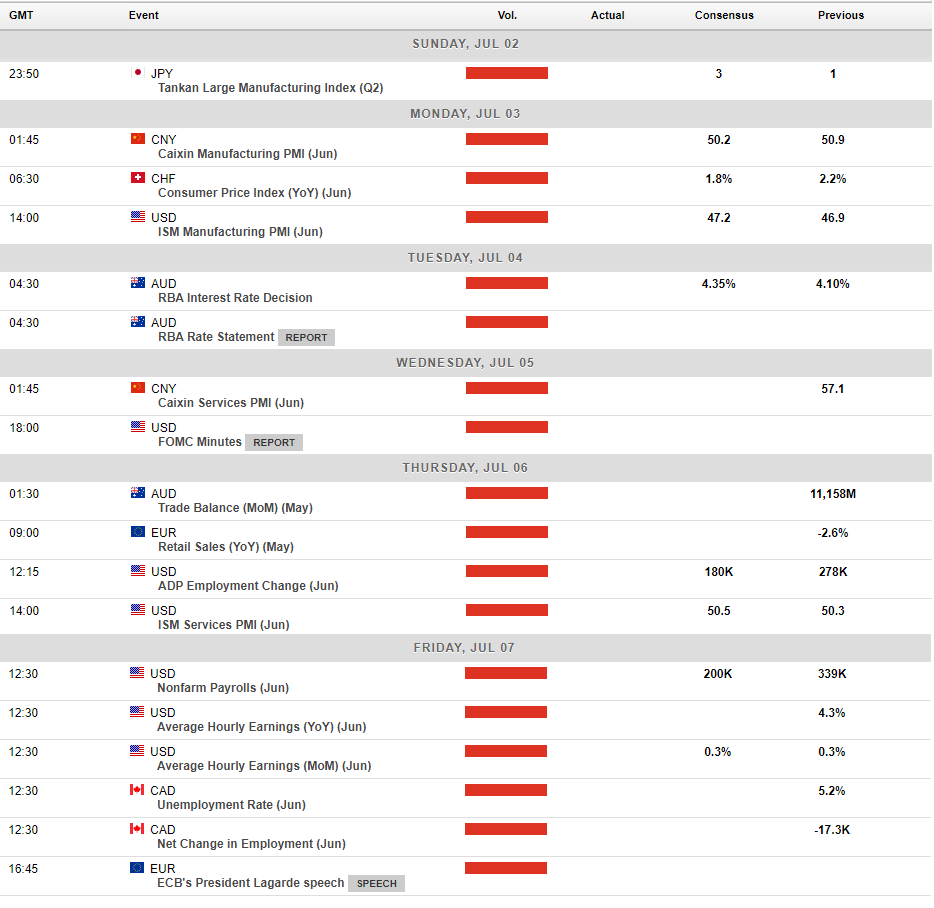The width and height of the screenshot is (934, 908).
Task: Open the REPORT badge next to FOMC Minutes
Action: coord(274,443)
